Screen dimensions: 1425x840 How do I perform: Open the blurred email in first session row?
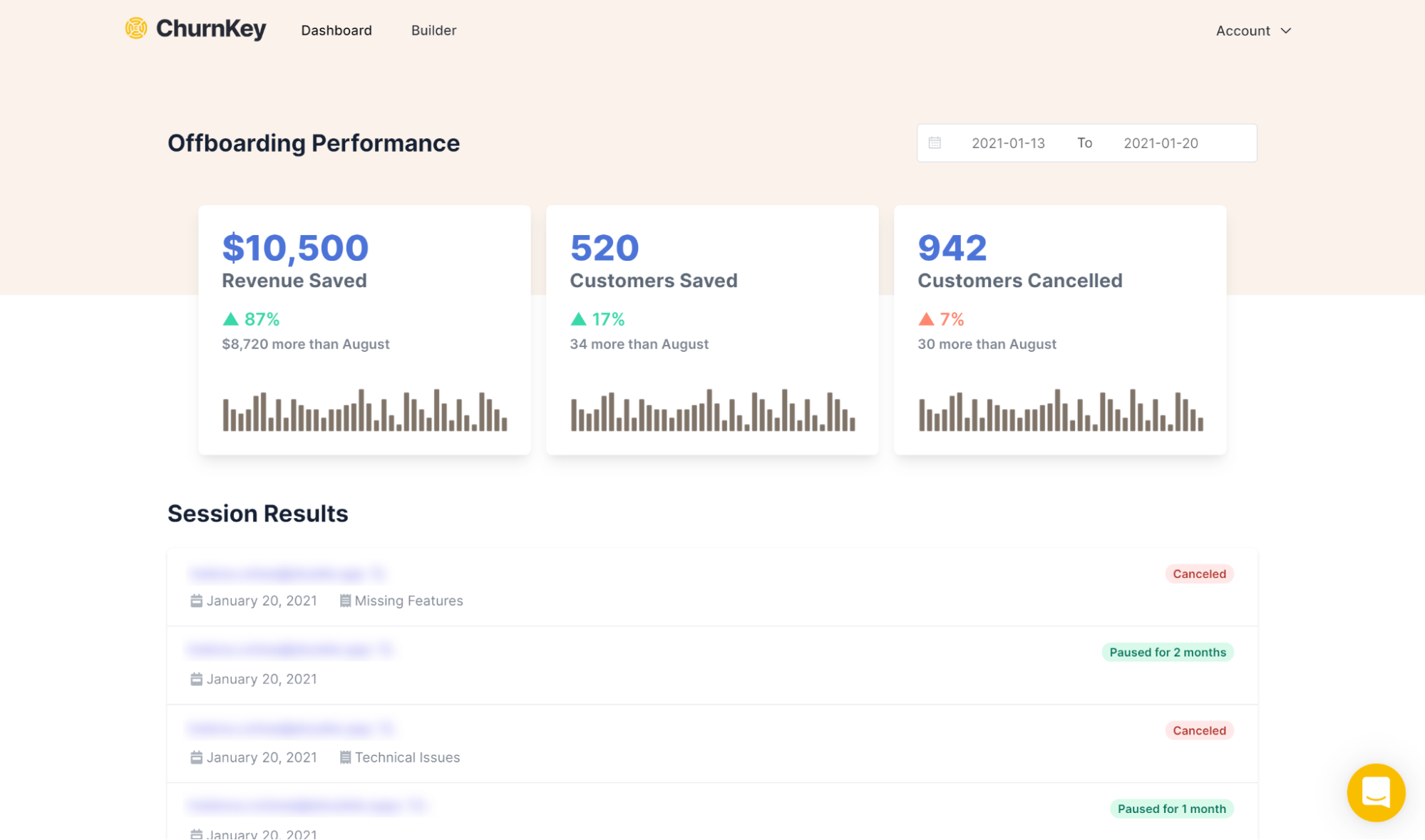(287, 574)
